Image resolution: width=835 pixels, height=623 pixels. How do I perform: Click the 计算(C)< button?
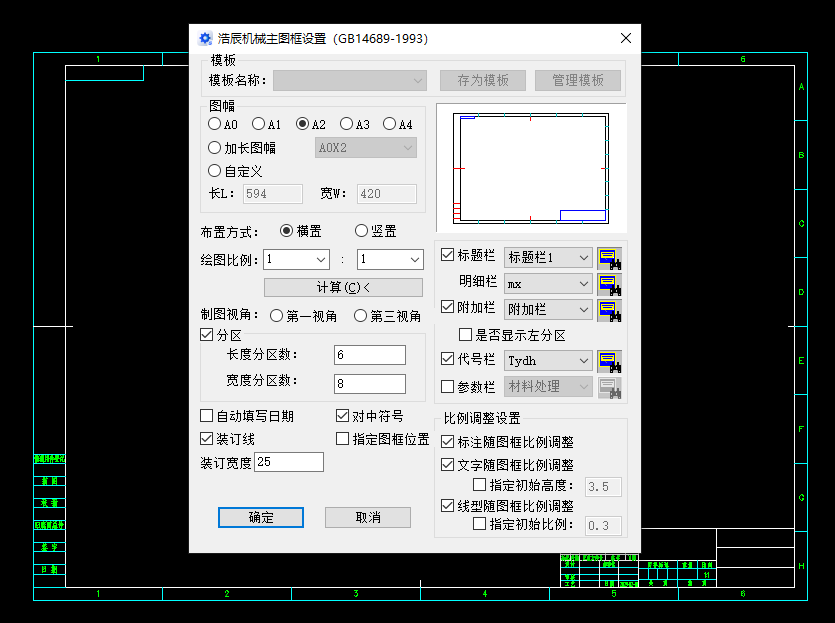click(x=343, y=288)
